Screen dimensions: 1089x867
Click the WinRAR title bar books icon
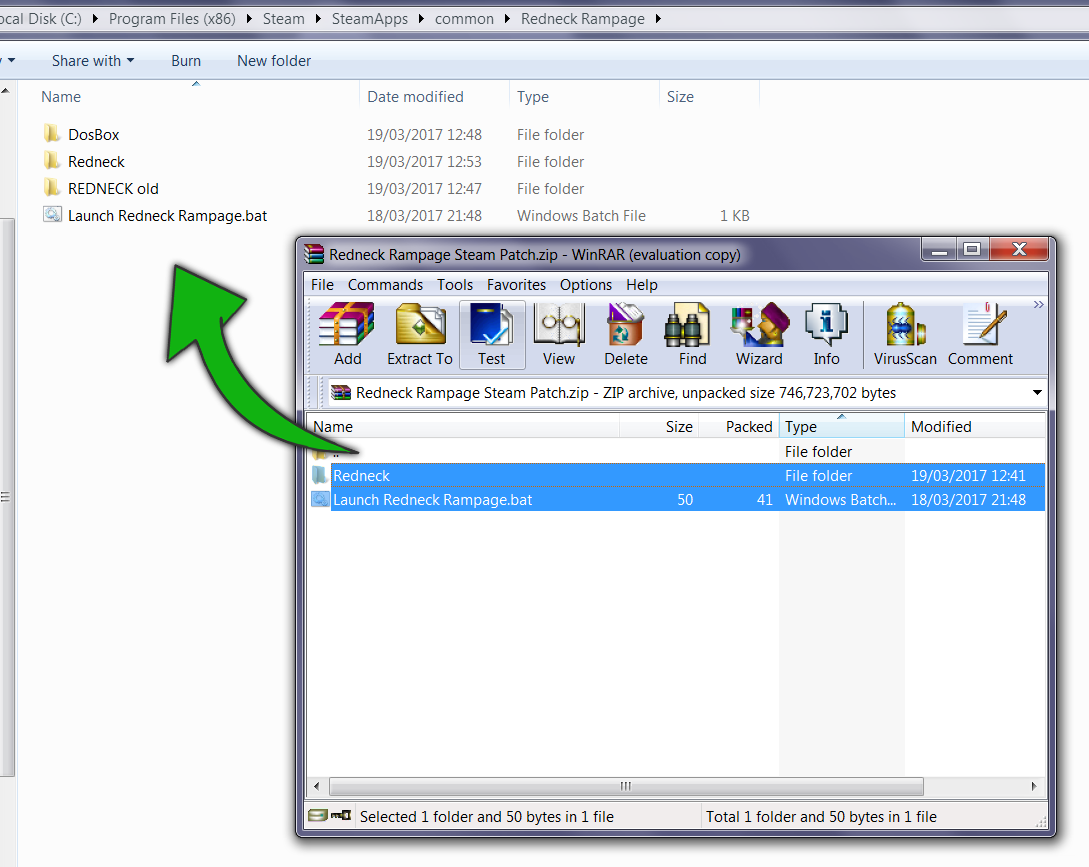click(x=314, y=254)
